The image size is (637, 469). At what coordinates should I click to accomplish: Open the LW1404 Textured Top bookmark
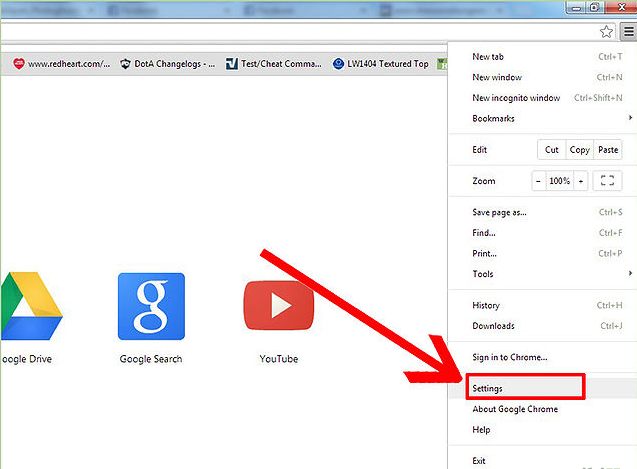[381, 64]
